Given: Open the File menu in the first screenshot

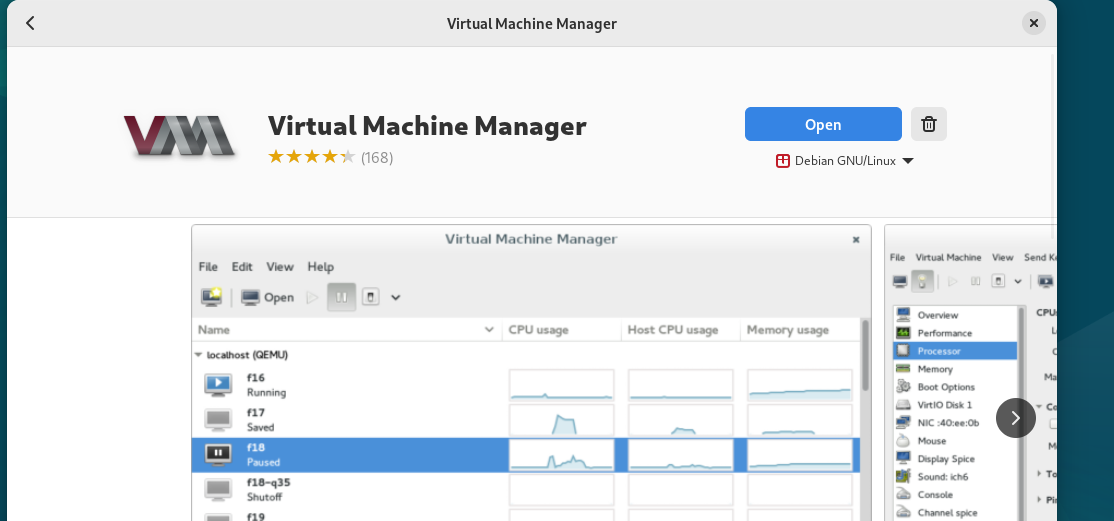Looking at the screenshot, I should pyautogui.click(x=208, y=267).
